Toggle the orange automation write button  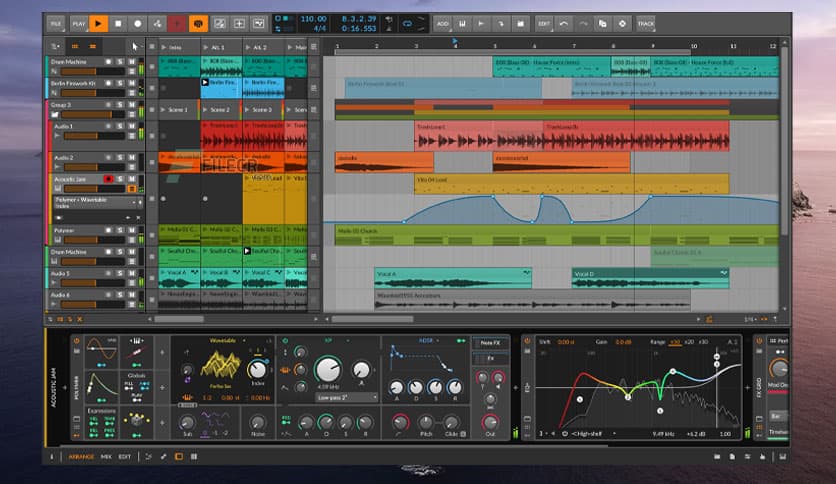tap(199, 22)
